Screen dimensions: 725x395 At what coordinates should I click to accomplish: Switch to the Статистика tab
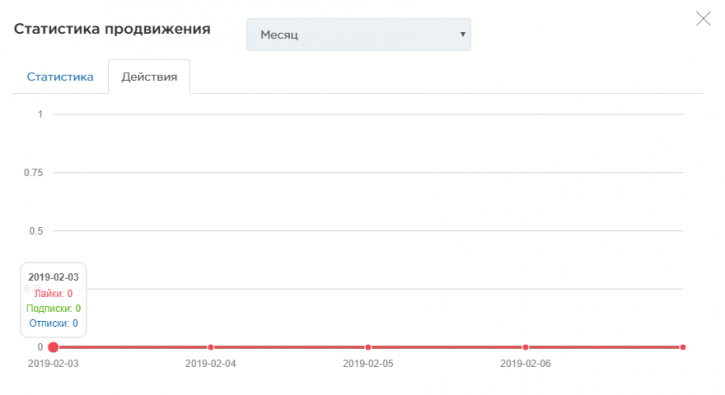[60, 77]
